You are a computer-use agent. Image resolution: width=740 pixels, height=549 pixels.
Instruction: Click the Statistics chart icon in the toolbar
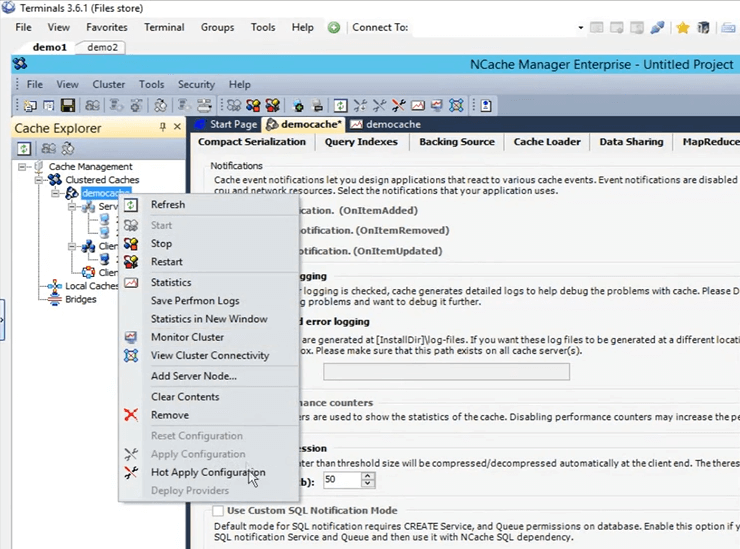tap(418, 105)
